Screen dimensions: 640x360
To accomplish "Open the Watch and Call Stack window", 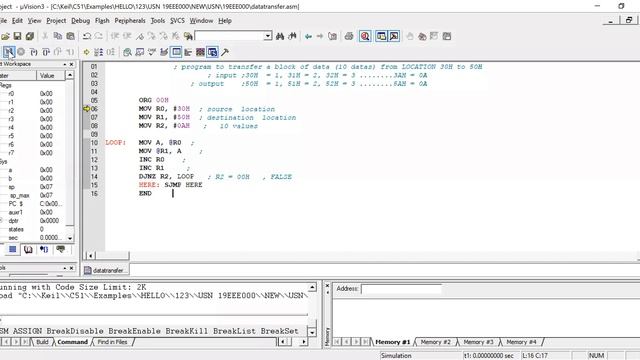I will pyautogui.click(x=140, y=52).
